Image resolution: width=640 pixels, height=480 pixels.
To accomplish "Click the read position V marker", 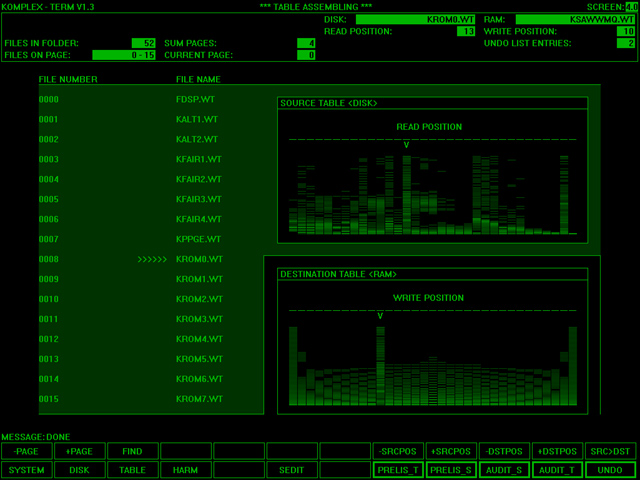I will pos(407,145).
